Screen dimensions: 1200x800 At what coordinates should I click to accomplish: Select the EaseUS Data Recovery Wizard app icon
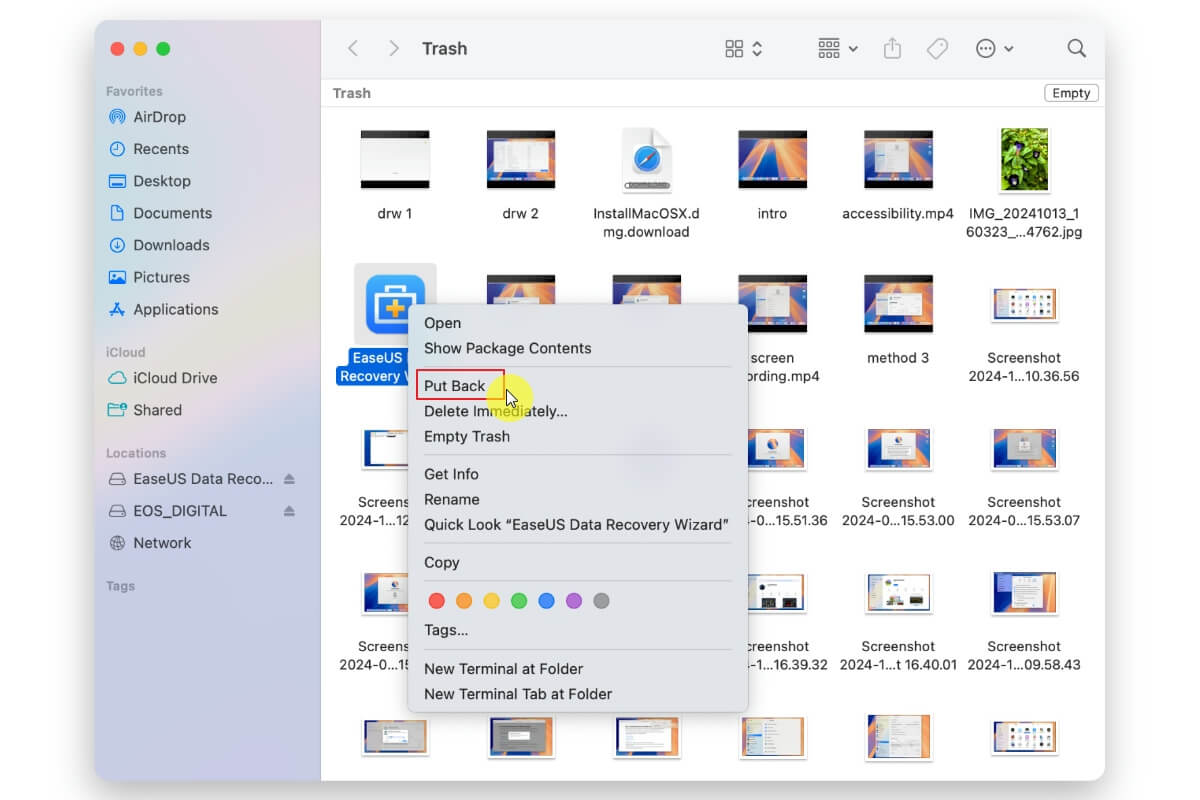coord(395,303)
